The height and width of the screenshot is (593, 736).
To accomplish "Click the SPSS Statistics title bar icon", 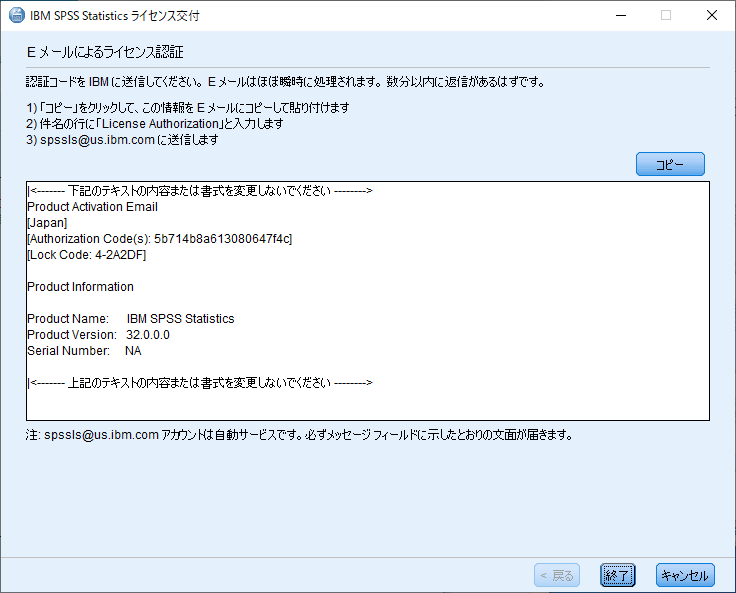I will coord(17,15).
